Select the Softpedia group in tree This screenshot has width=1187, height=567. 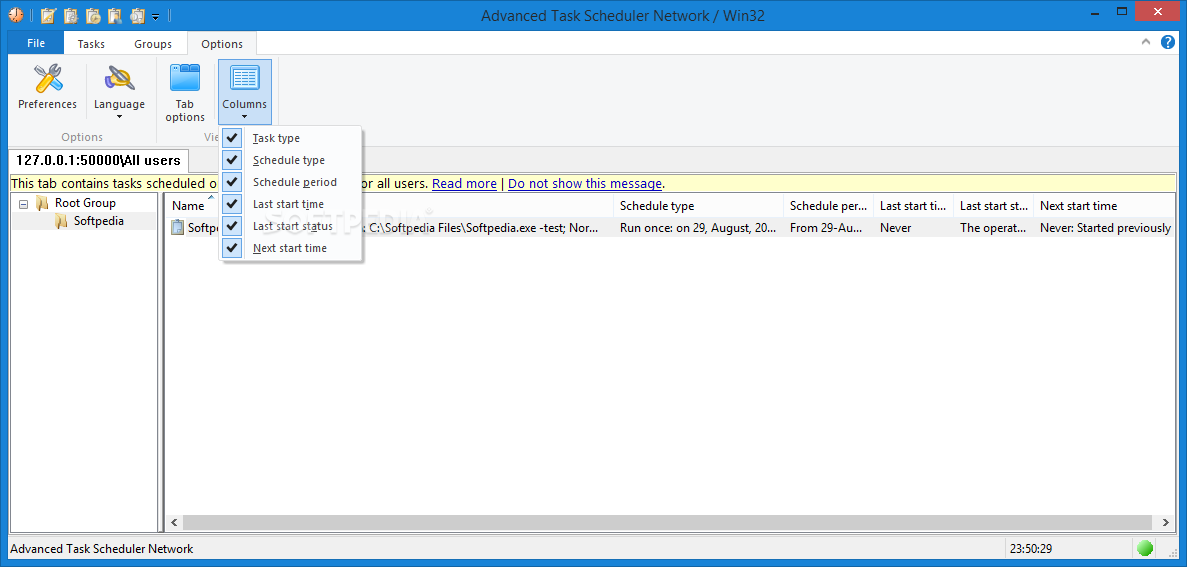[x=98, y=222]
